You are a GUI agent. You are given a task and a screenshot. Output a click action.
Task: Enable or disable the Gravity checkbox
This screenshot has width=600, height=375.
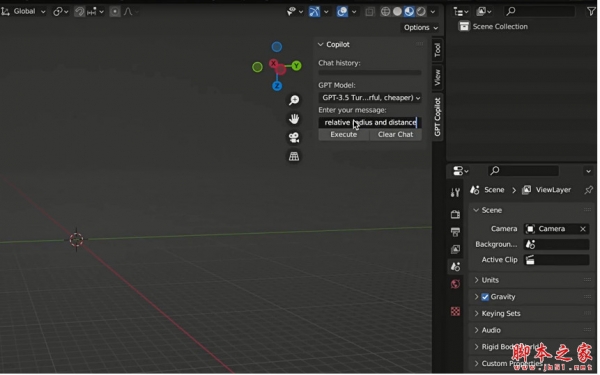pyautogui.click(x=486, y=298)
